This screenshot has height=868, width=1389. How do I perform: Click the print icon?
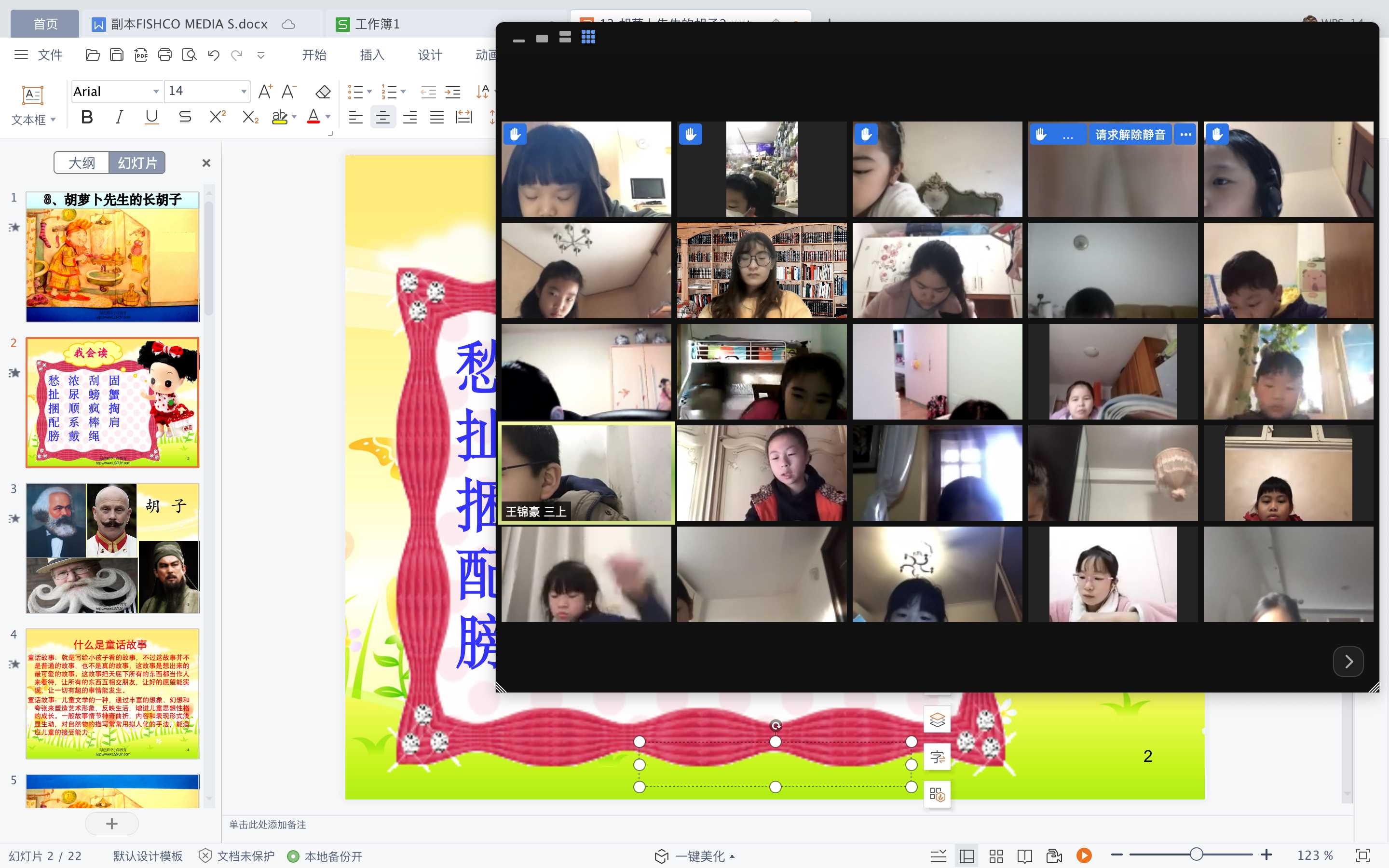[165, 55]
